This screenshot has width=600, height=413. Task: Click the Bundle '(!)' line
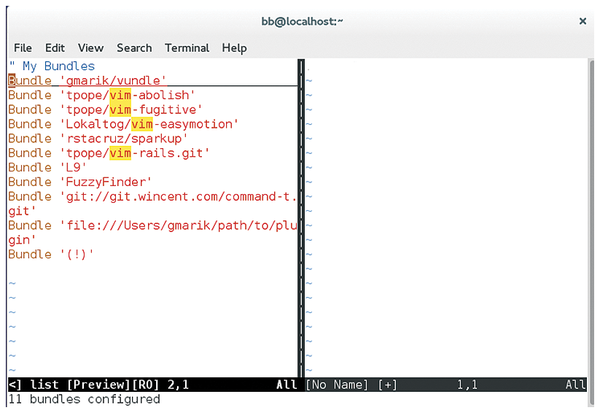tap(51, 255)
